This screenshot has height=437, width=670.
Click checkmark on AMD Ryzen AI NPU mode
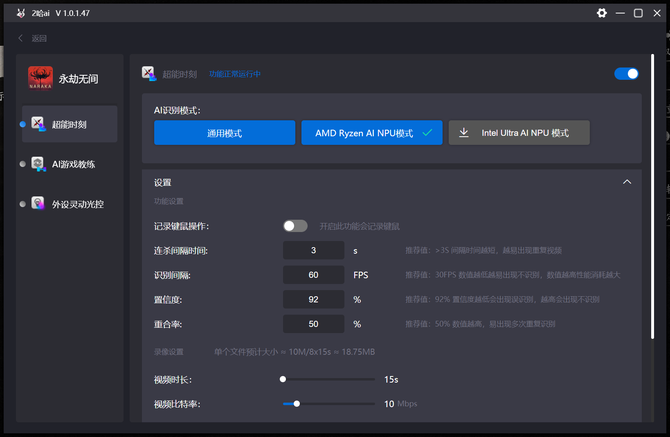[x=427, y=133]
